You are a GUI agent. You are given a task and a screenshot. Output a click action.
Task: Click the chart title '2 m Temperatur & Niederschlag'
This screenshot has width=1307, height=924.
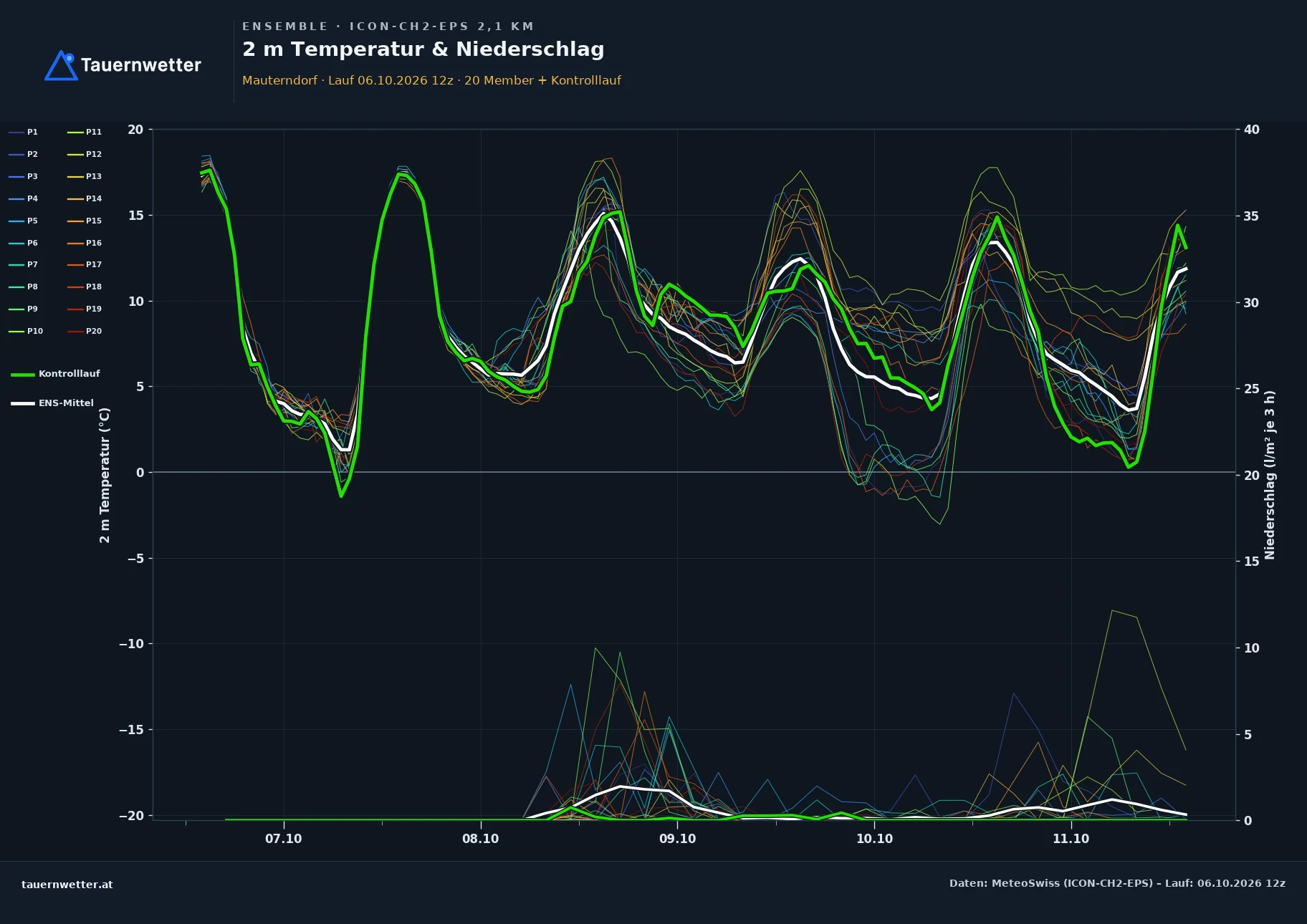[423, 49]
